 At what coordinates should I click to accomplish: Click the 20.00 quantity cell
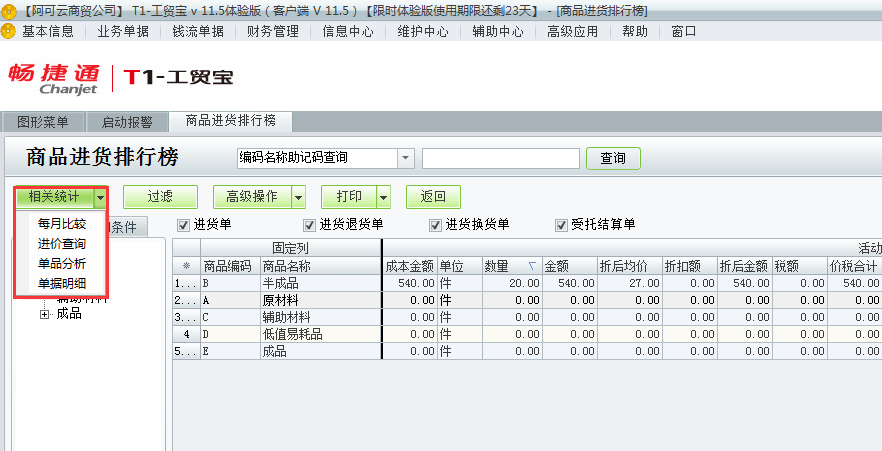(x=512, y=283)
